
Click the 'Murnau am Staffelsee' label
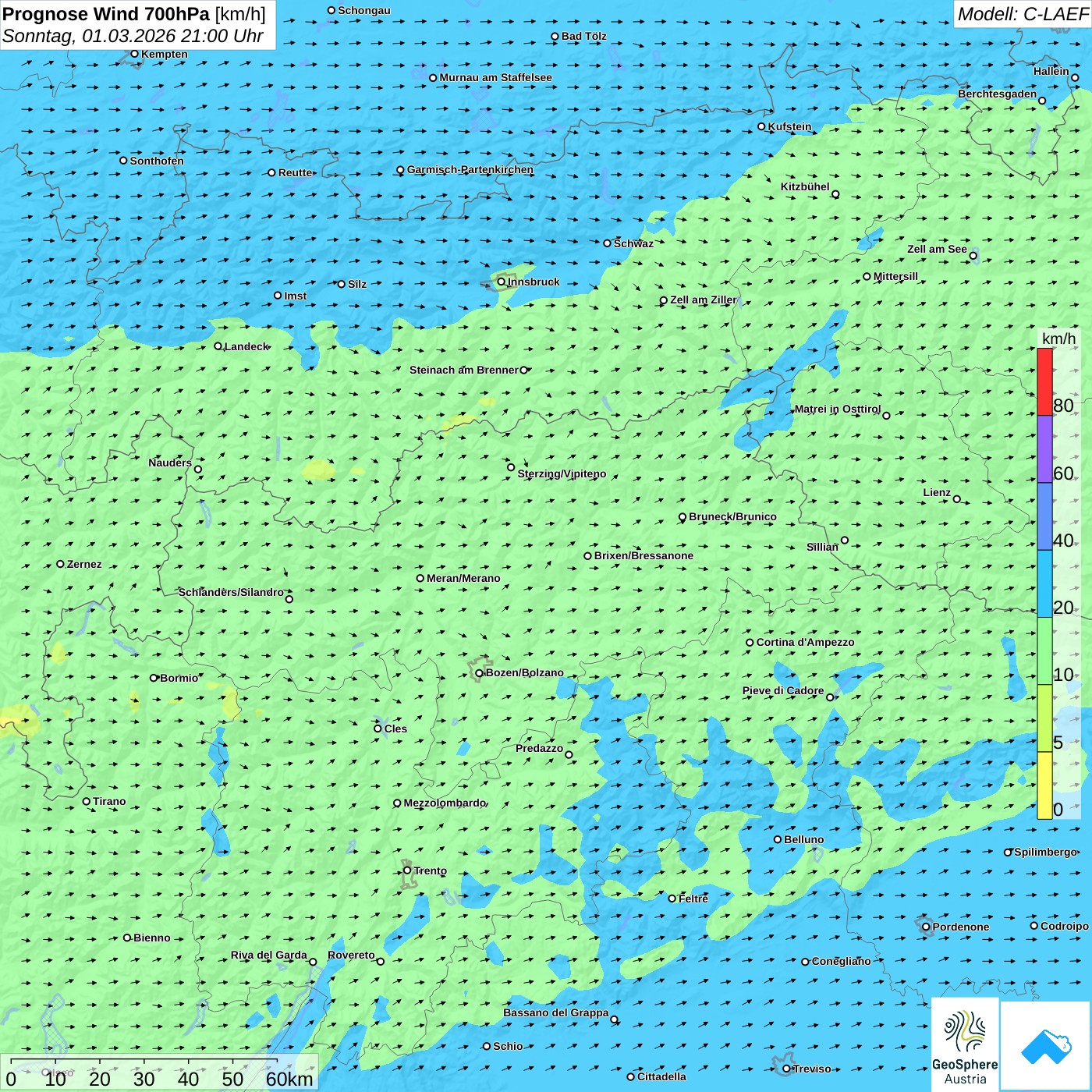pos(495,77)
